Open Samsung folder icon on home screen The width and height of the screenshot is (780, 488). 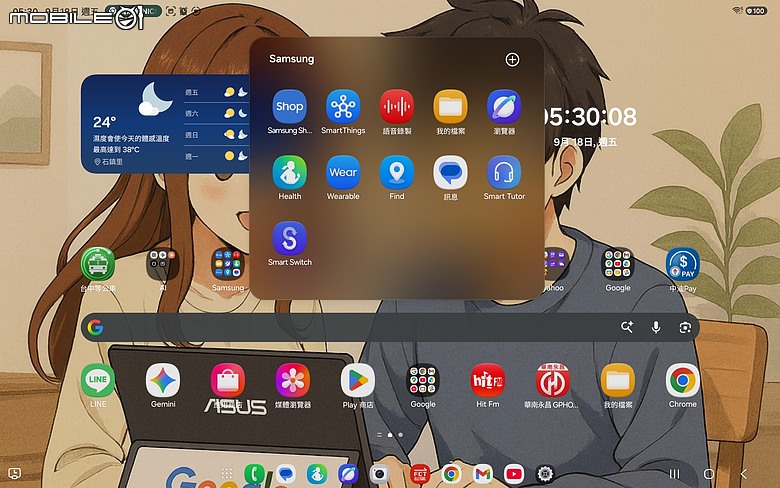[x=228, y=264]
